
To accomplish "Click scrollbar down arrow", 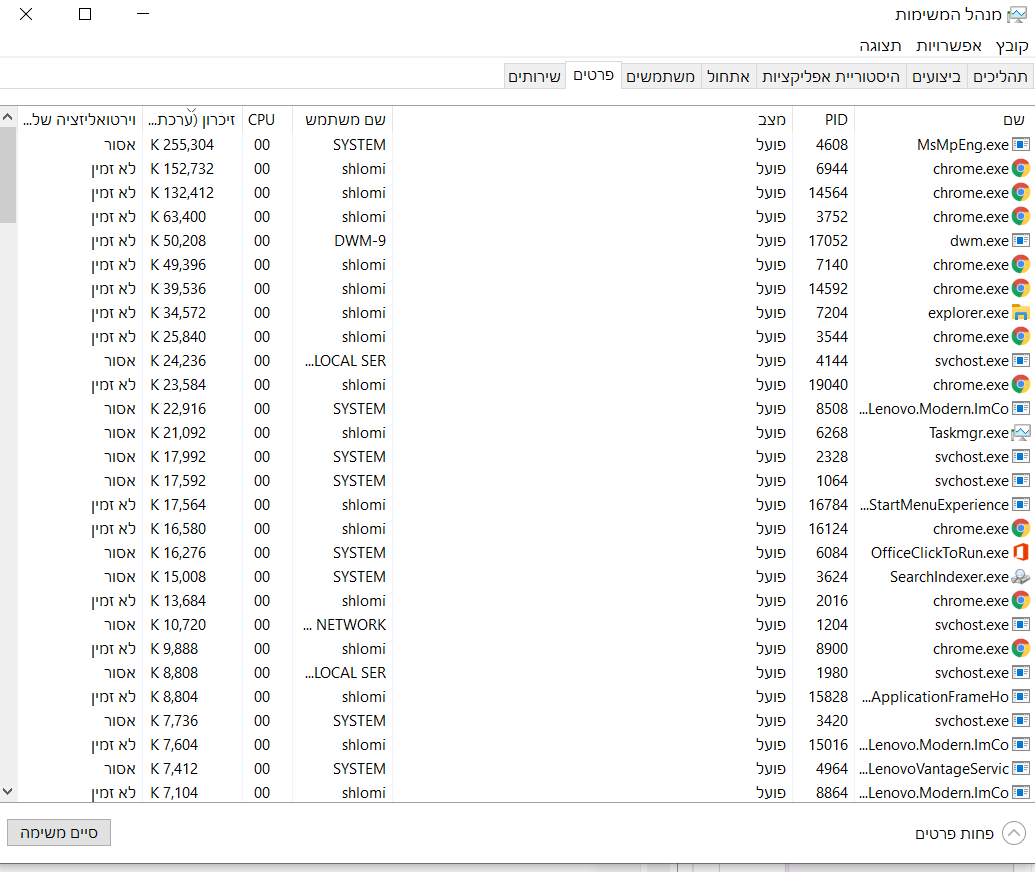I will pyautogui.click(x=7, y=791).
